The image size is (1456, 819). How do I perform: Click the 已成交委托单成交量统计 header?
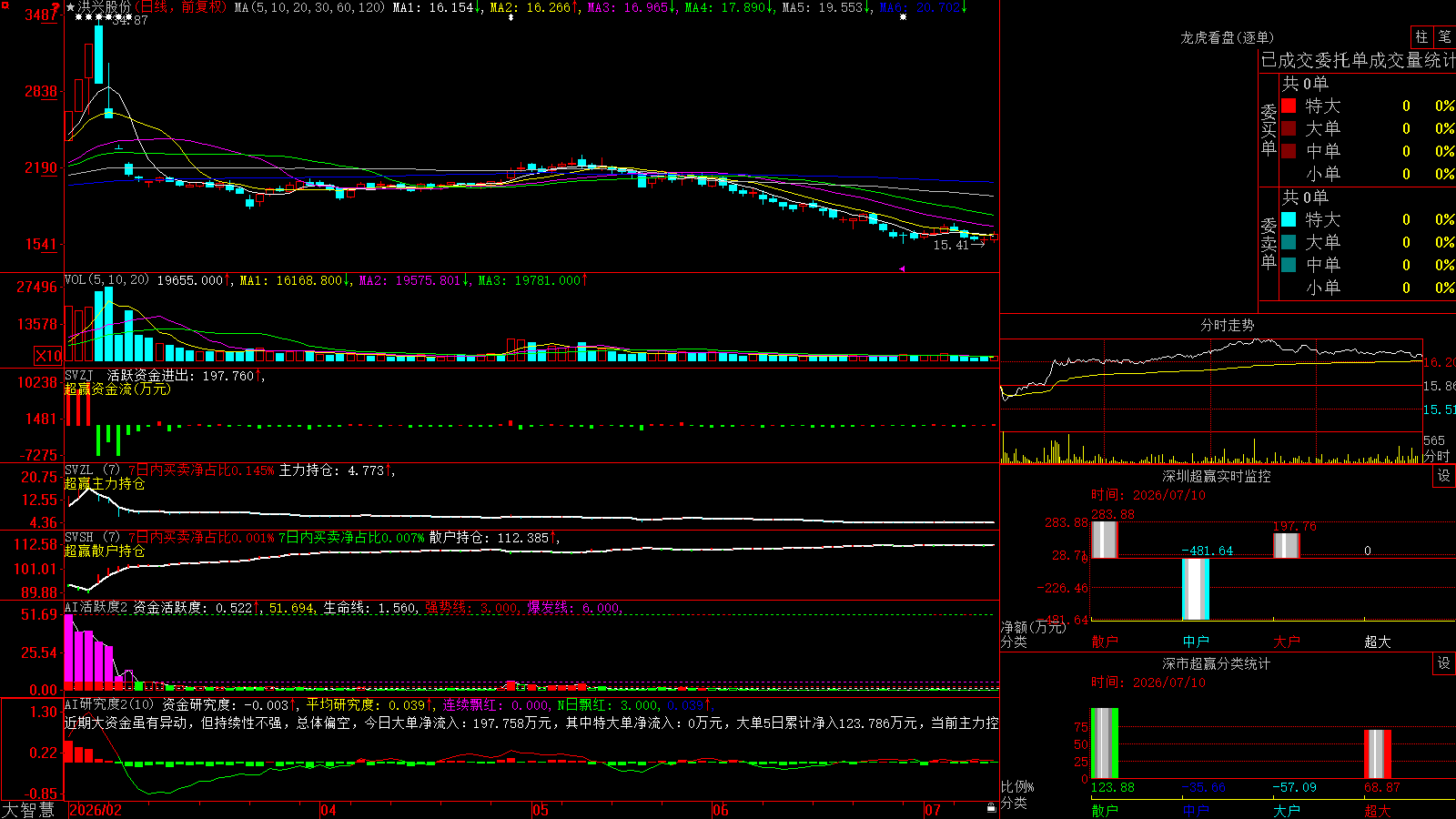coord(1358,60)
